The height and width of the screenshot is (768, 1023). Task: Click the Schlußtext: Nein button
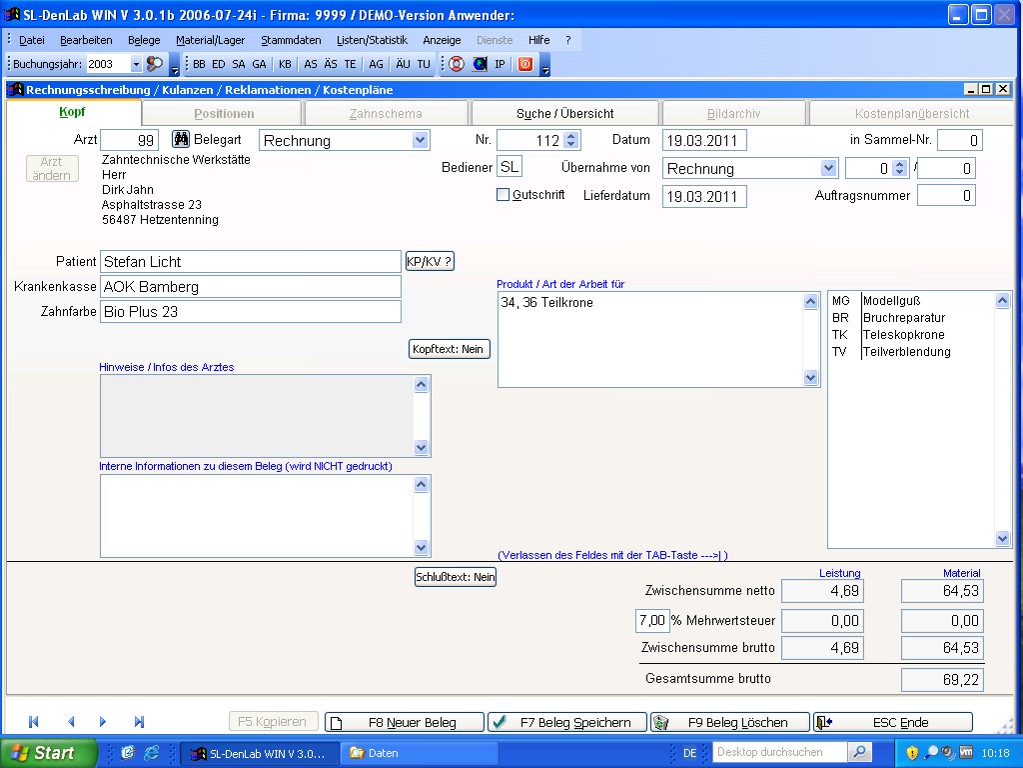tap(455, 577)
